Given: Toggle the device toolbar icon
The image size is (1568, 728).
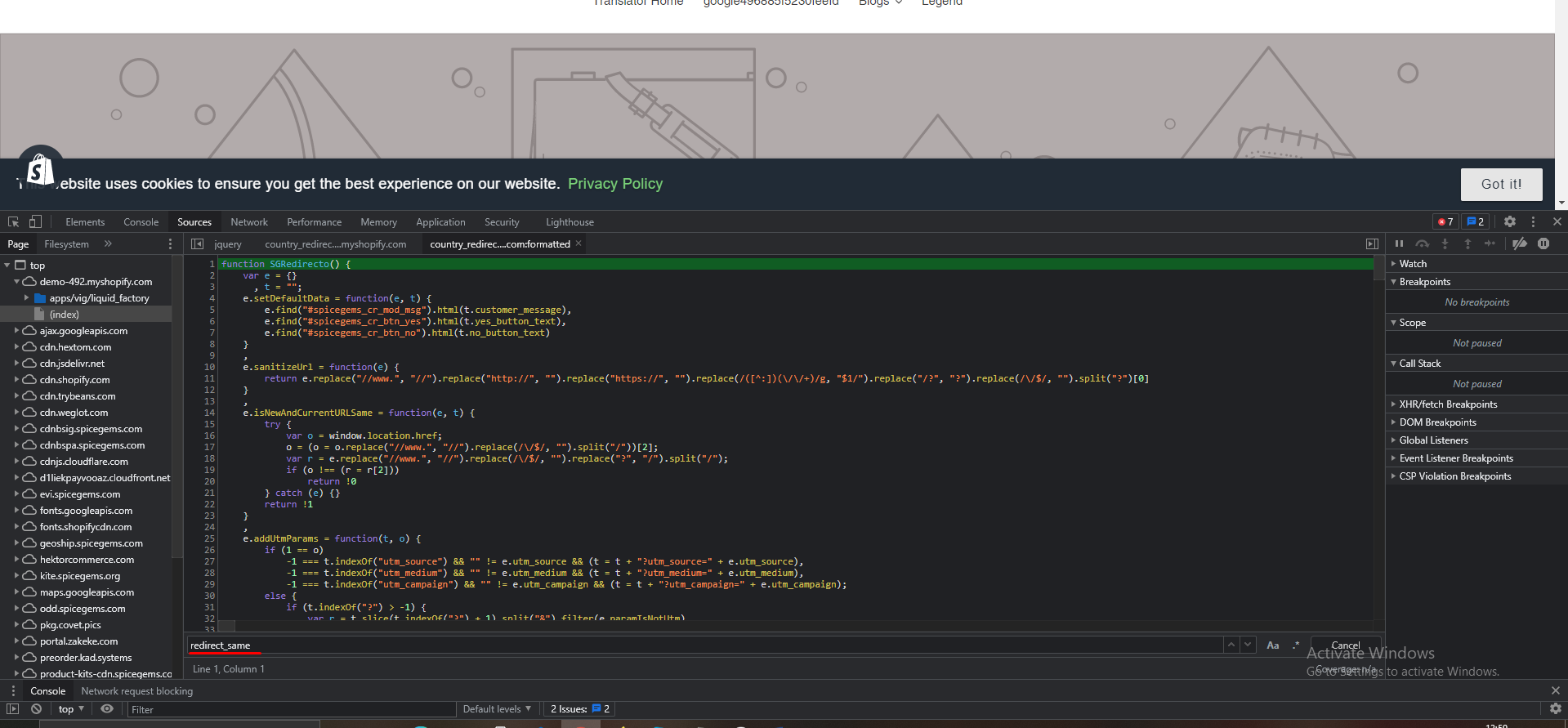Looking at the screenshot, I should (35, 221).
